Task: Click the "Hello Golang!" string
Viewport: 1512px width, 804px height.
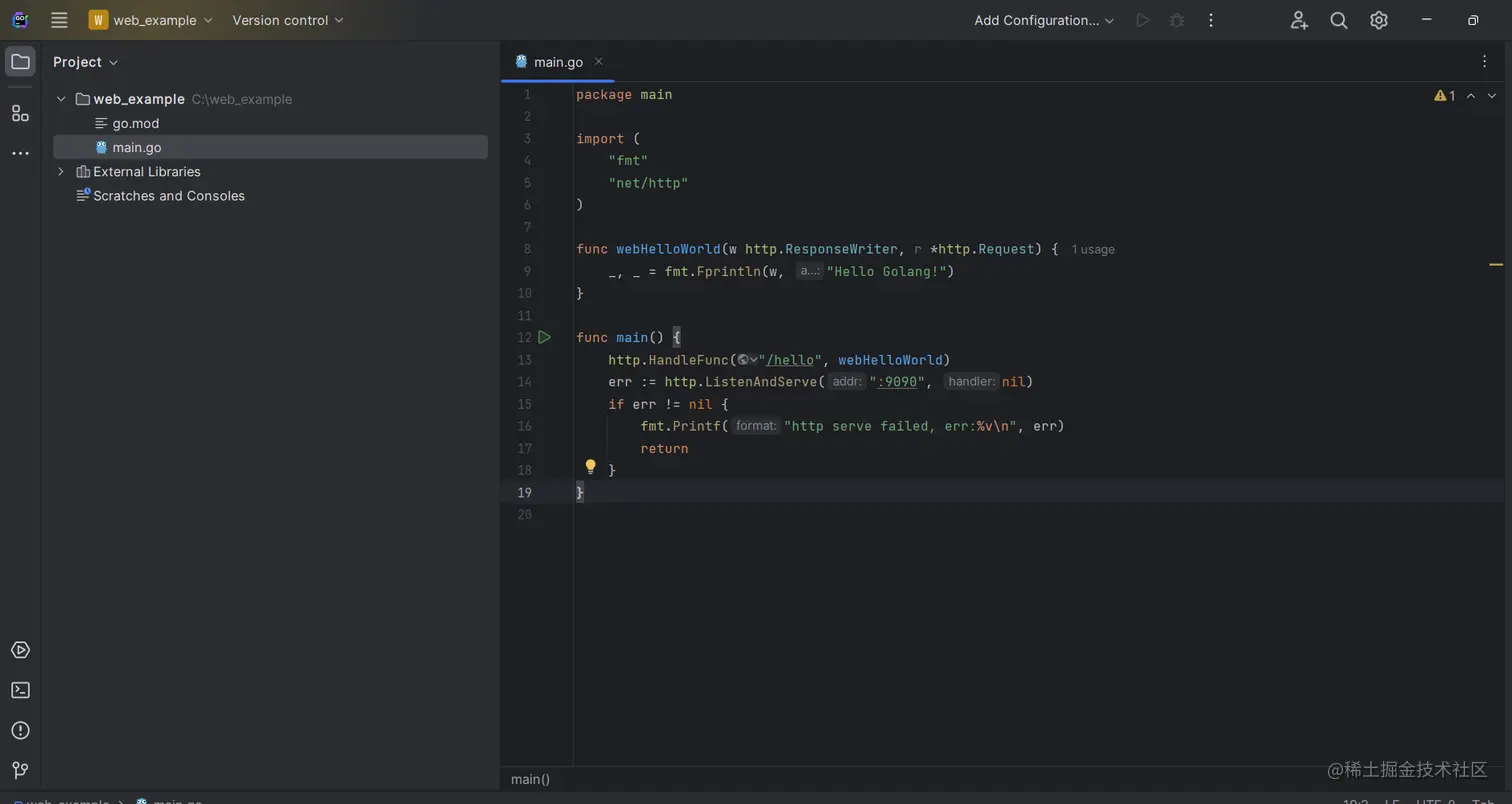Action: pyautogui.click(x=886, y=271)
